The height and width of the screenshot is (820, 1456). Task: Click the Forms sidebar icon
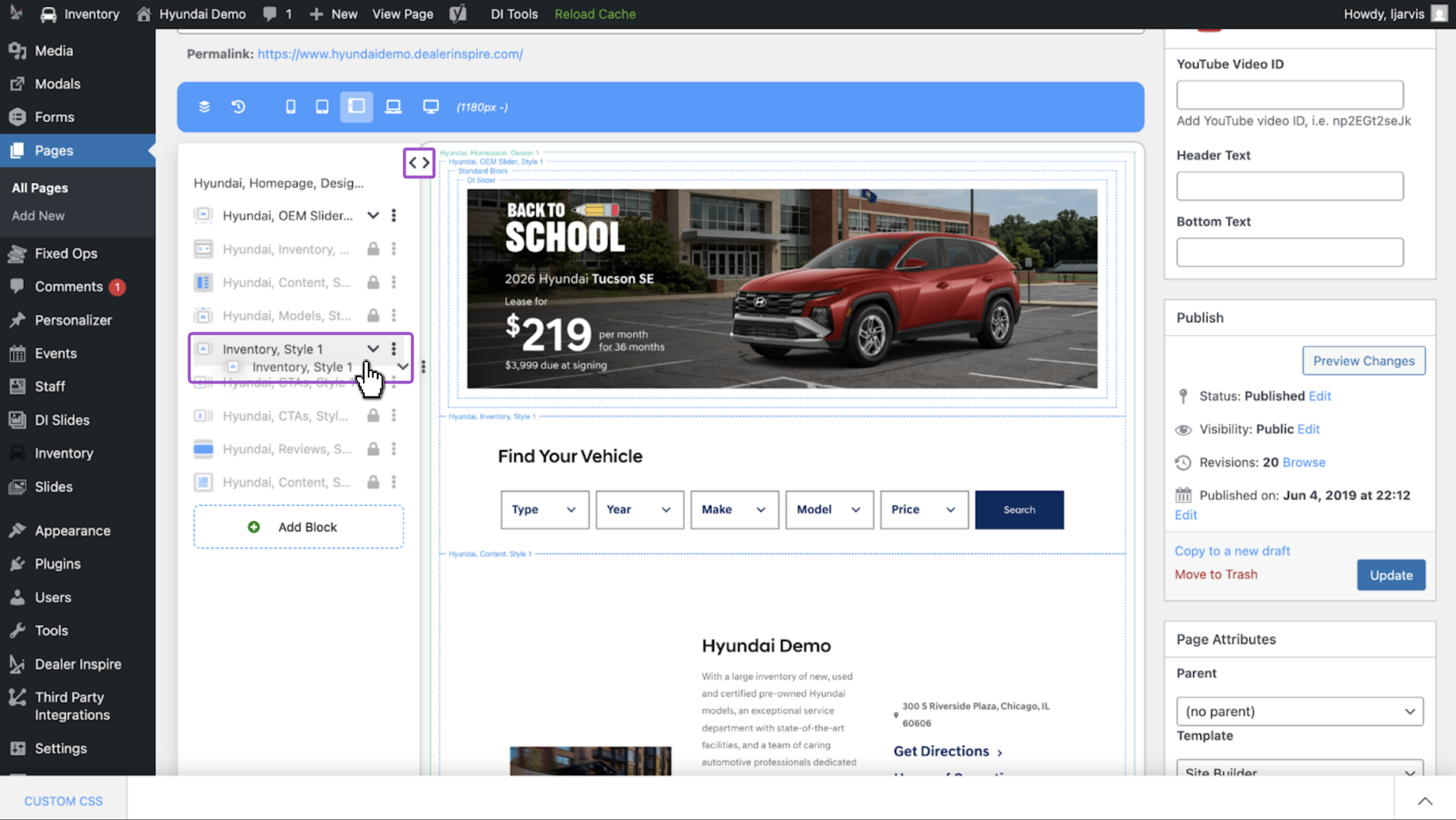(x=18, y=117)
